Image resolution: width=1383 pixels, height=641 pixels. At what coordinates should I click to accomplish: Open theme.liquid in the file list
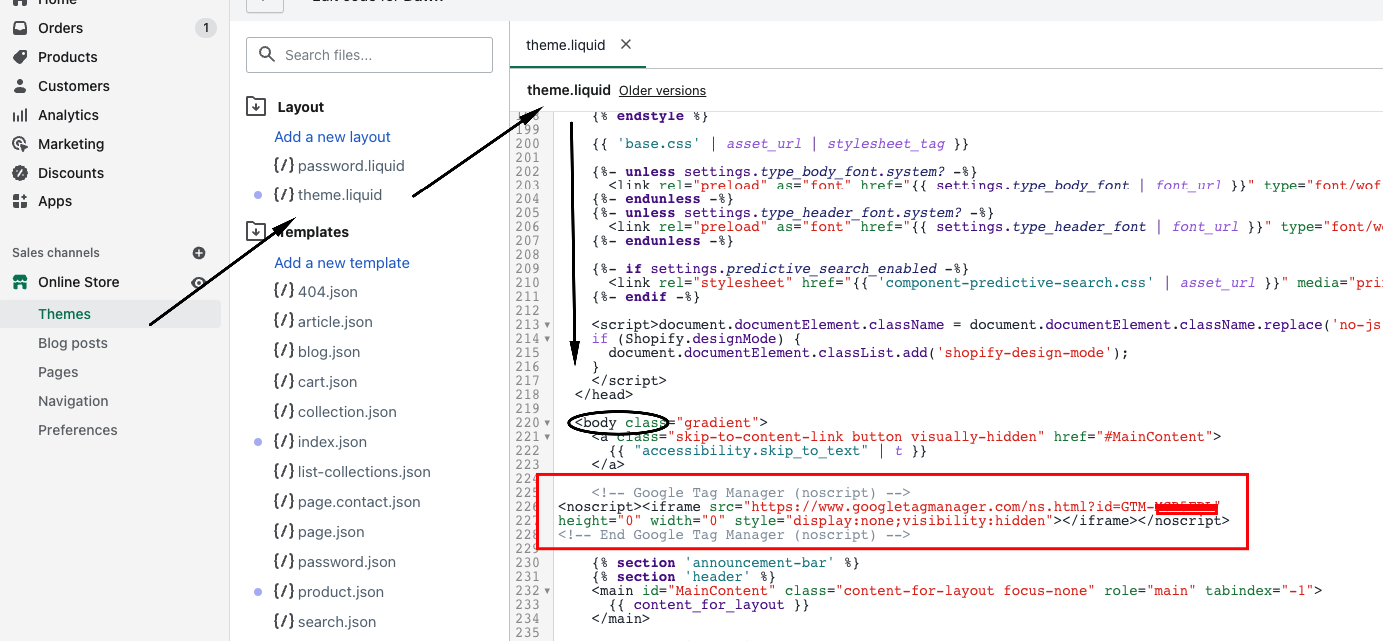(340, 195)
